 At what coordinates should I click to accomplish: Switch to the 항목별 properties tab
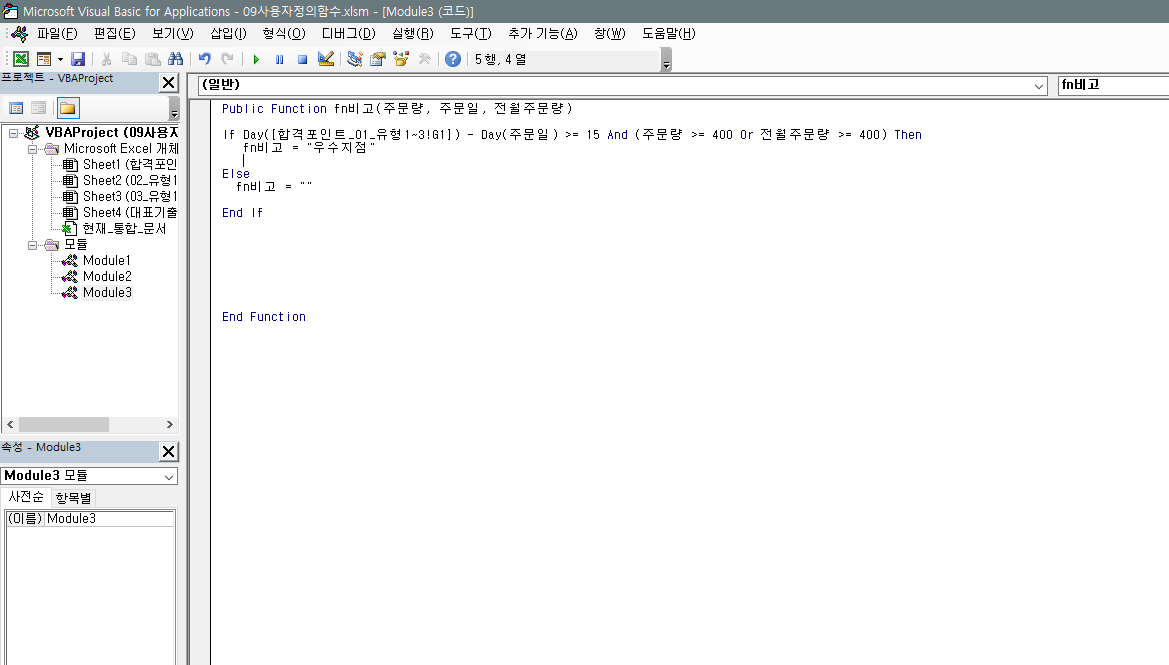click(x=73, y=497)
